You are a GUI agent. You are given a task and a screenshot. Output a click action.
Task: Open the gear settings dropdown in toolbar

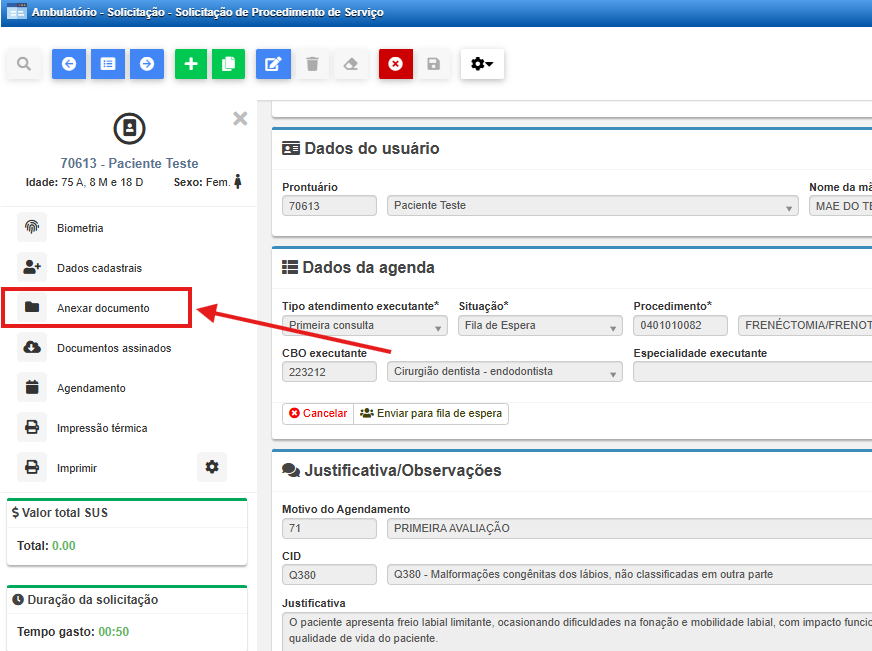(482, 64)
